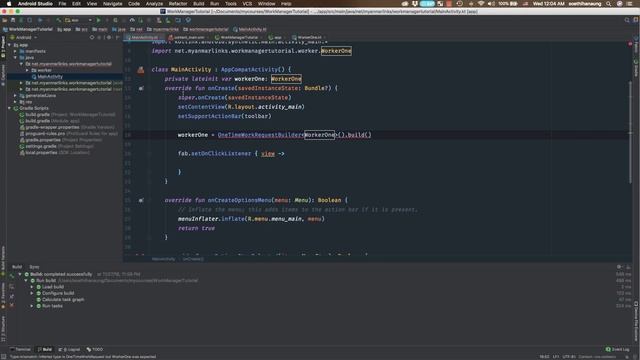Image resolution: width=640 pixels, height=360 pixels.
Task: Open the Build panel settings gear
Action: coord(619,267)
